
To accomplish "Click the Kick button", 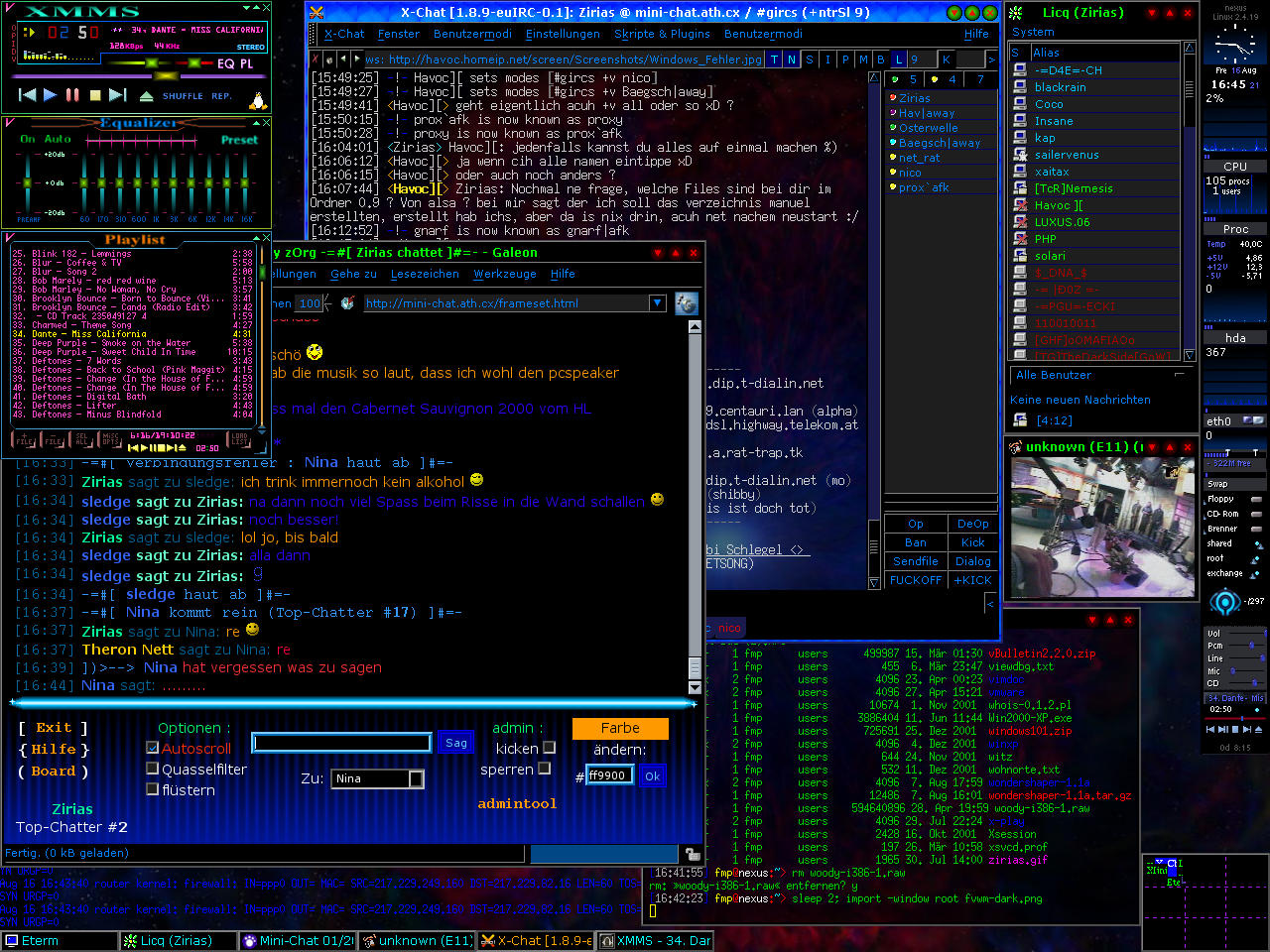I will click(x=972, y=542).
